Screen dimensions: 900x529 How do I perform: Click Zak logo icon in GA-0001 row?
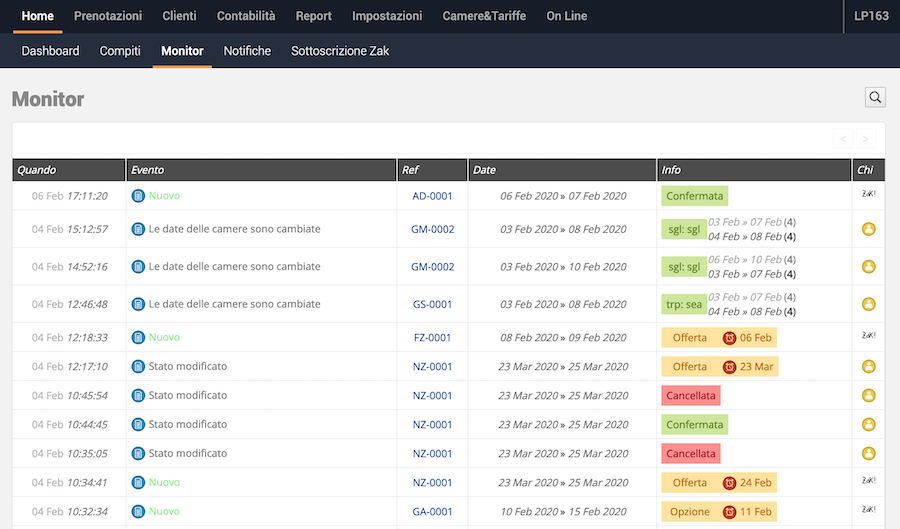point(868,509)
